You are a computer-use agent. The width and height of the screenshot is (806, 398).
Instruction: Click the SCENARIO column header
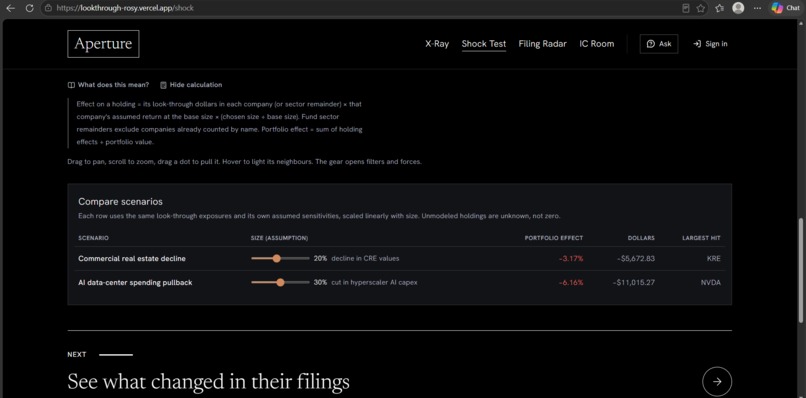(93, 238)
